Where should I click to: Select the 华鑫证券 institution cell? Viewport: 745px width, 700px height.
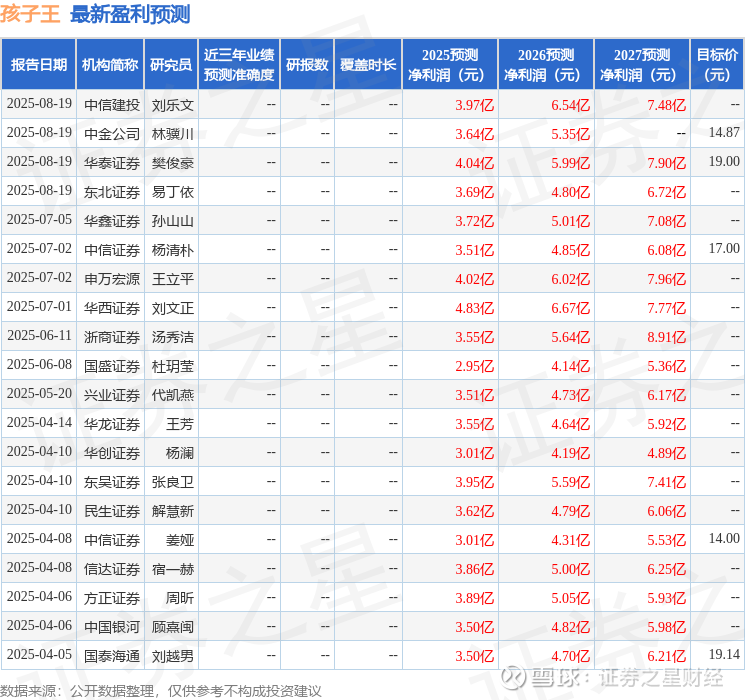pos(112,221)
